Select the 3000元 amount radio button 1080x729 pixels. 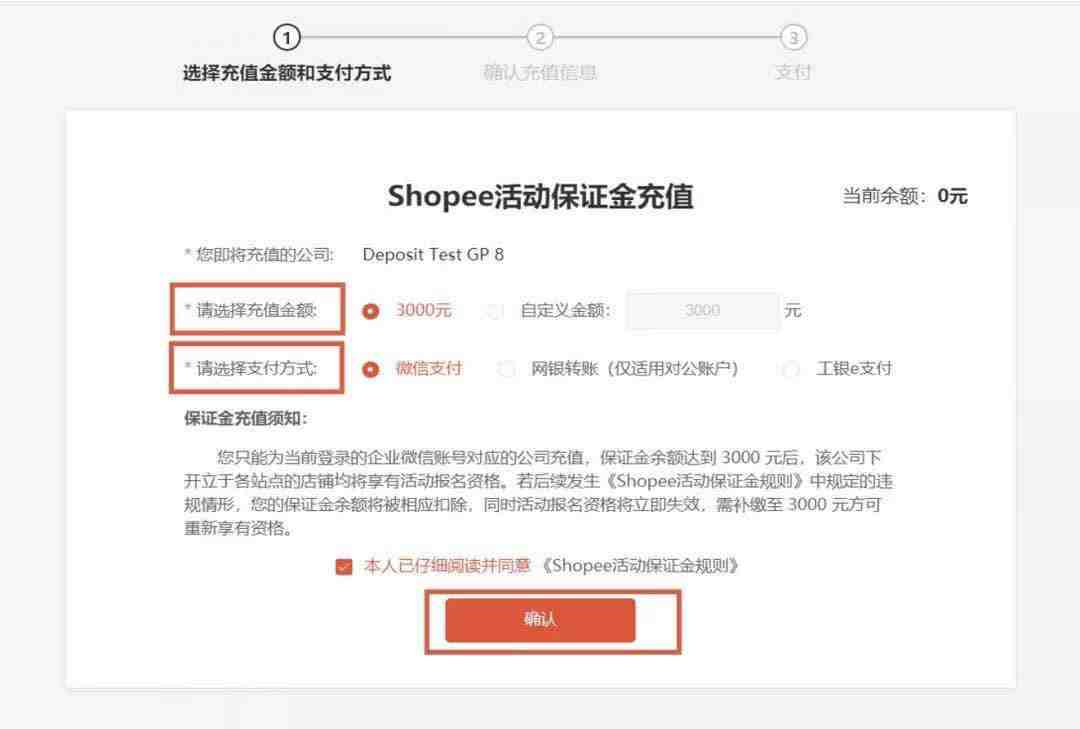click(371, 311)
